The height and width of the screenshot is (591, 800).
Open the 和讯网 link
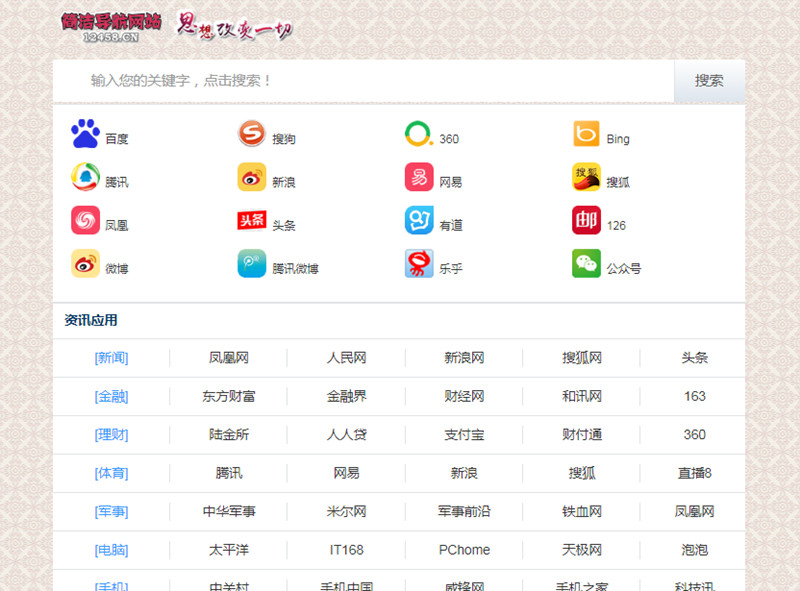click(x=582, y=397)
